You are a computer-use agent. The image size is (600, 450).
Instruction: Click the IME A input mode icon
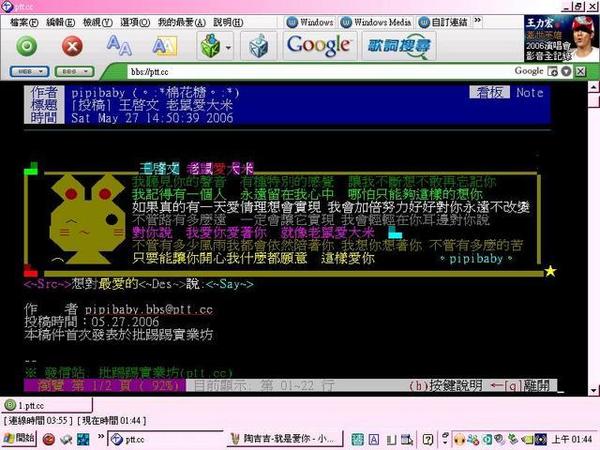point(373,439)
